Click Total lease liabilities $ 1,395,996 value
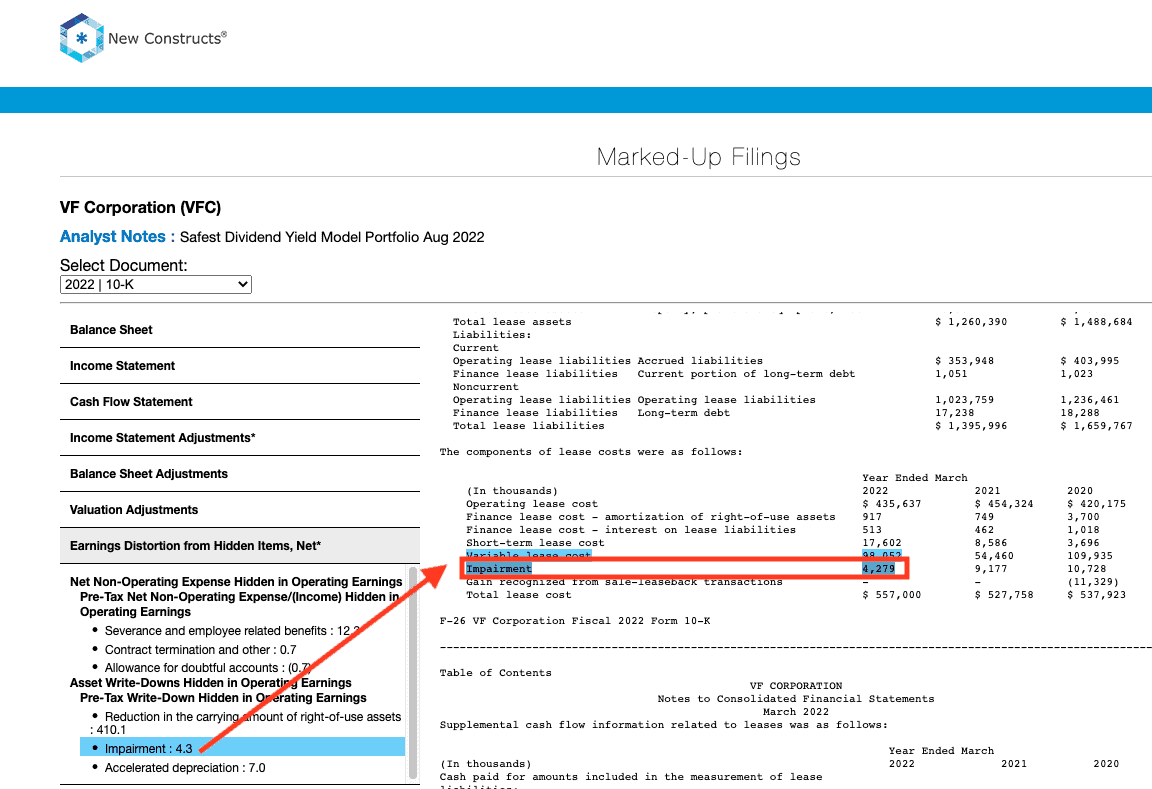Image resolution: width=1152 pixels, height=789 pixels. point(971,426)
